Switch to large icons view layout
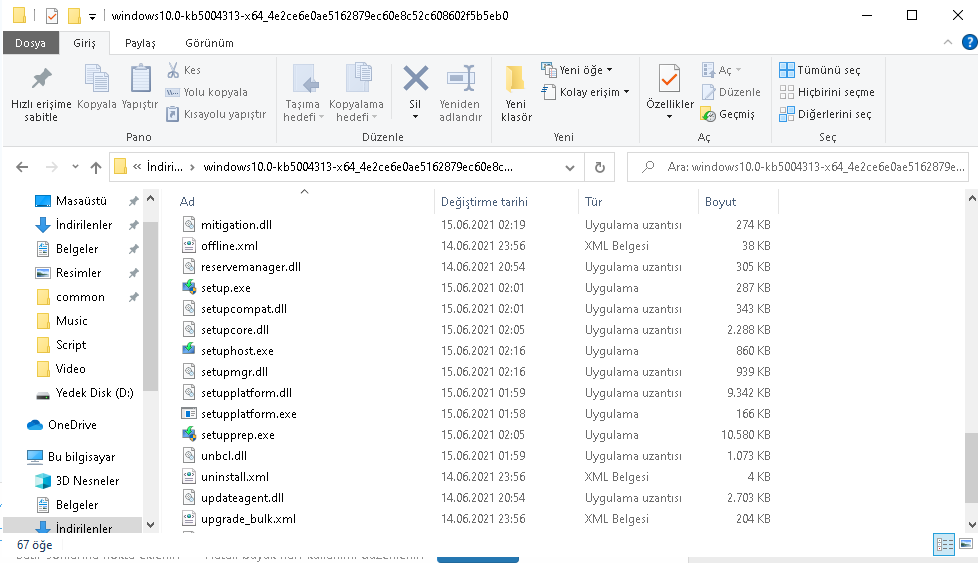 pyautogui.click(x=966, y=544)
